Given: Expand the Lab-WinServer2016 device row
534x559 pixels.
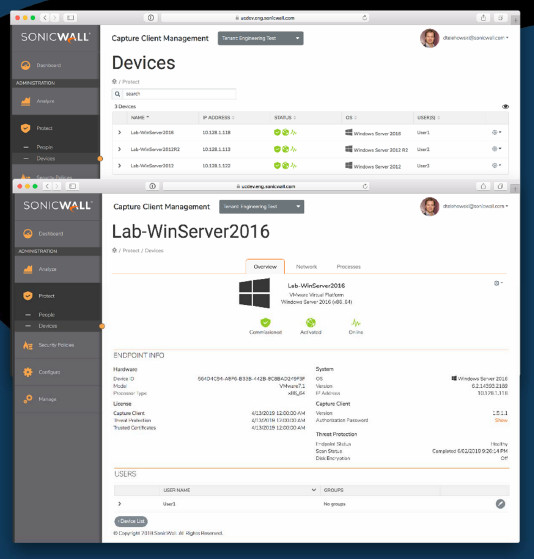Looking at the screenshot, I should click(x=119, y=132).
